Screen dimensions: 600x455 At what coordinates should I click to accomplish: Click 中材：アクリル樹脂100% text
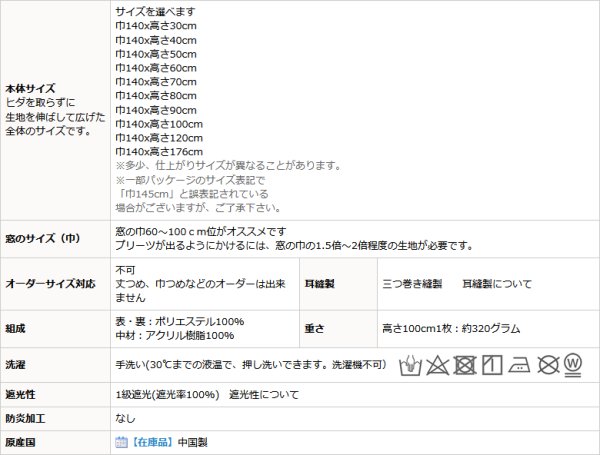point(174,336)
